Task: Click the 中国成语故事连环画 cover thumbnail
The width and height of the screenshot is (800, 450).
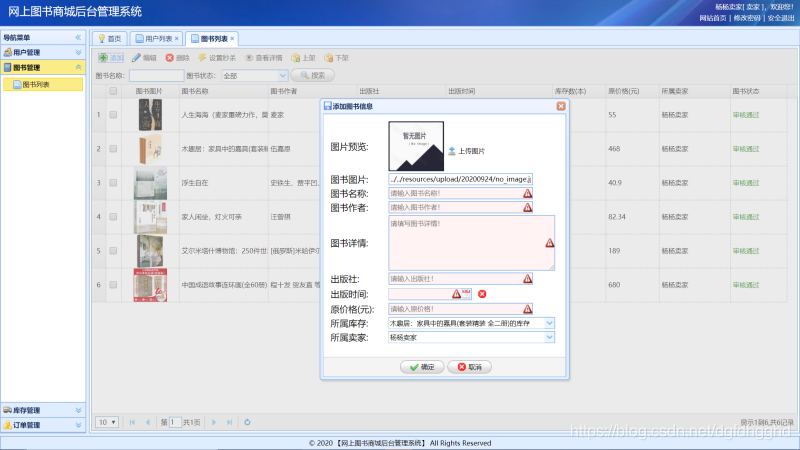Action: coord(150,285)
